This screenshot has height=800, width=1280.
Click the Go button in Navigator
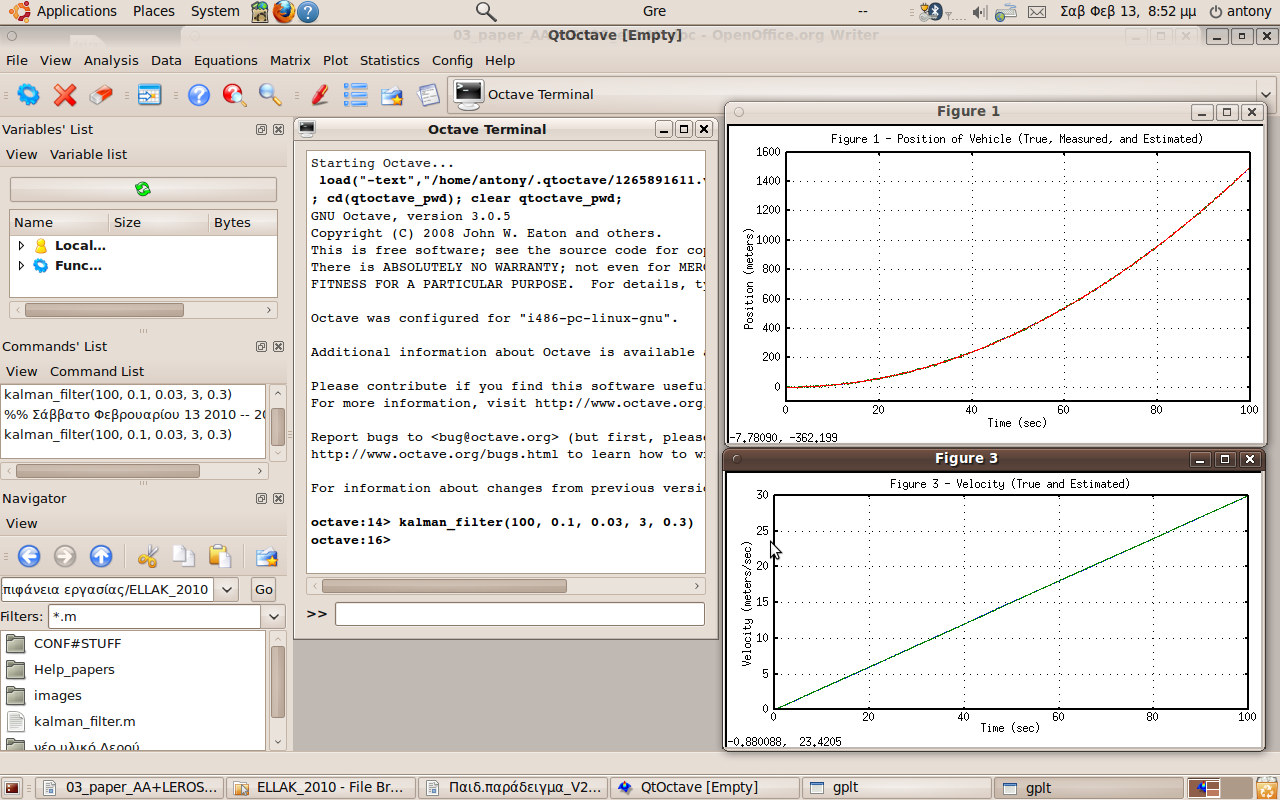[263, 589]
